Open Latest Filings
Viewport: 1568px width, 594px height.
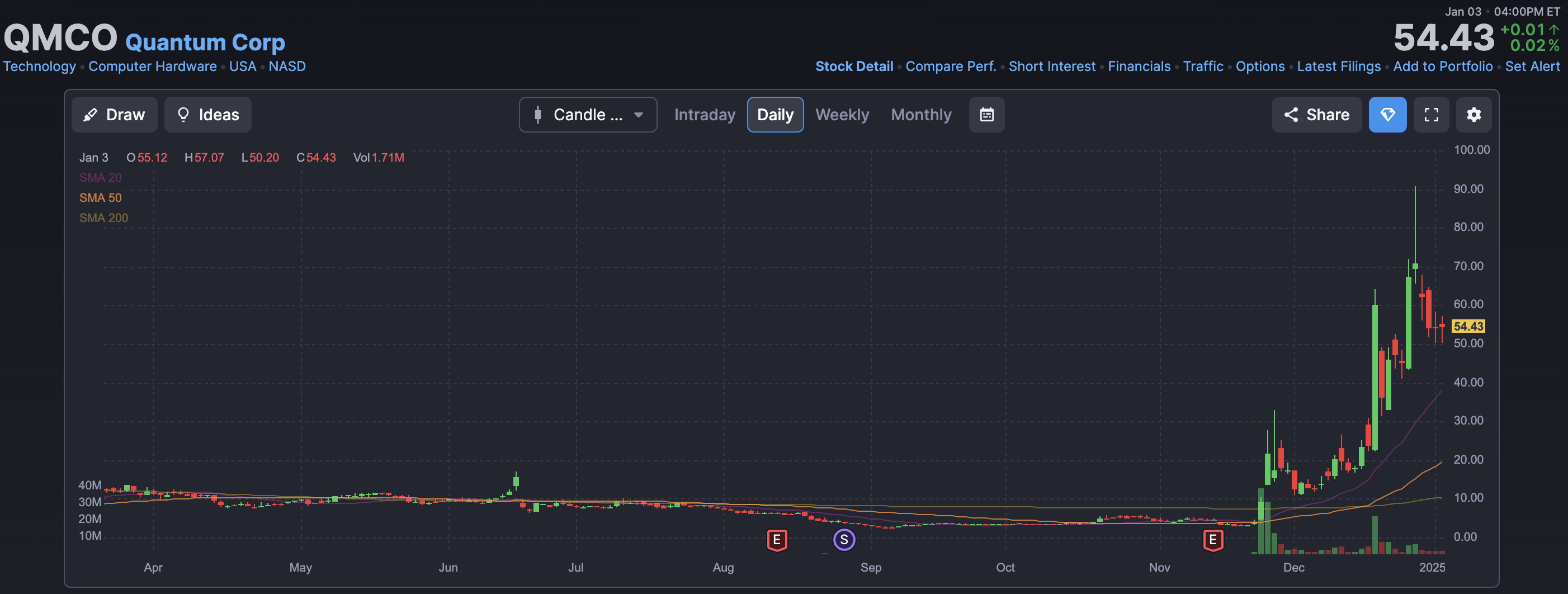[1338, 67]
